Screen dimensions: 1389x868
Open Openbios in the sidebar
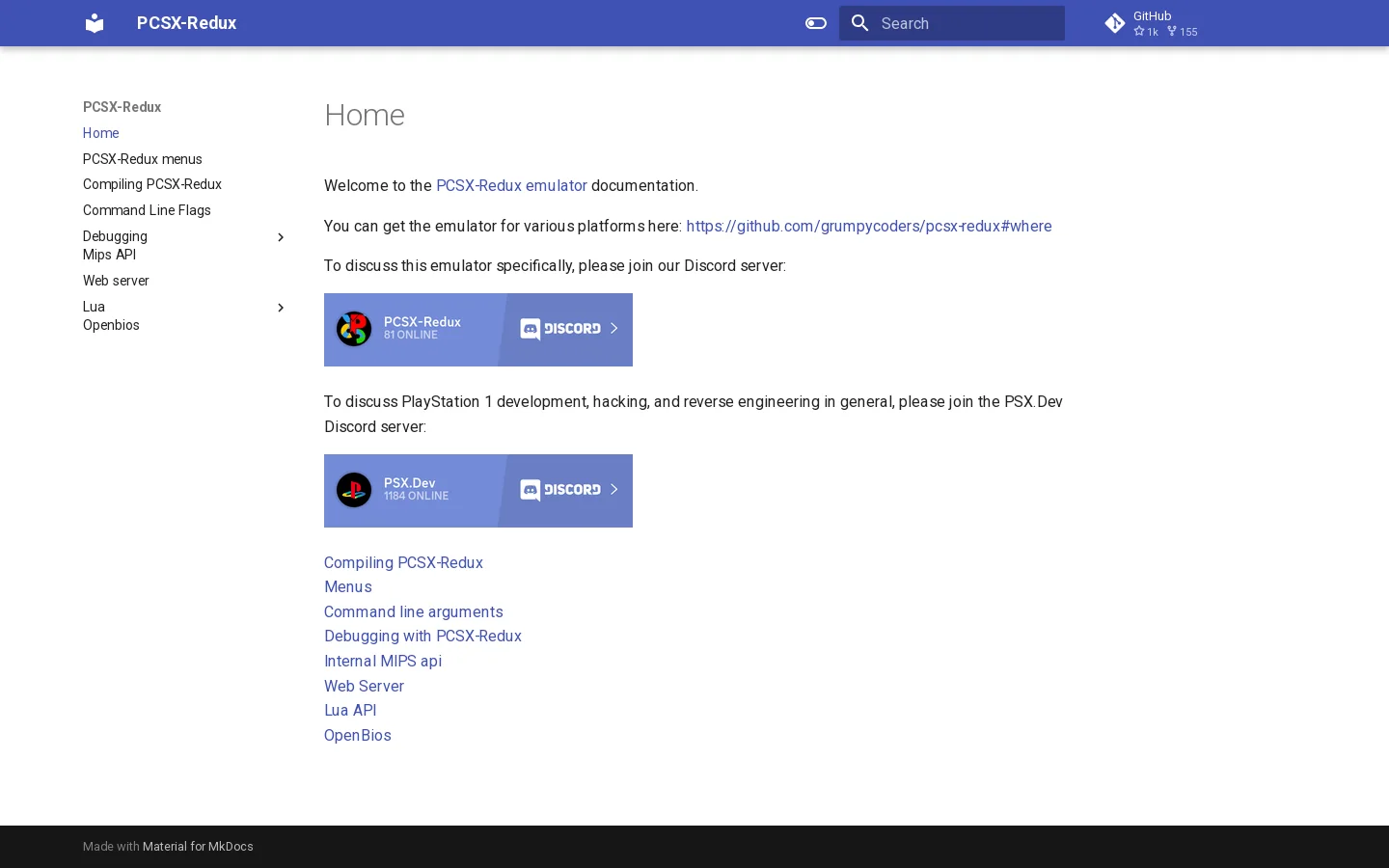pos(111,325)
